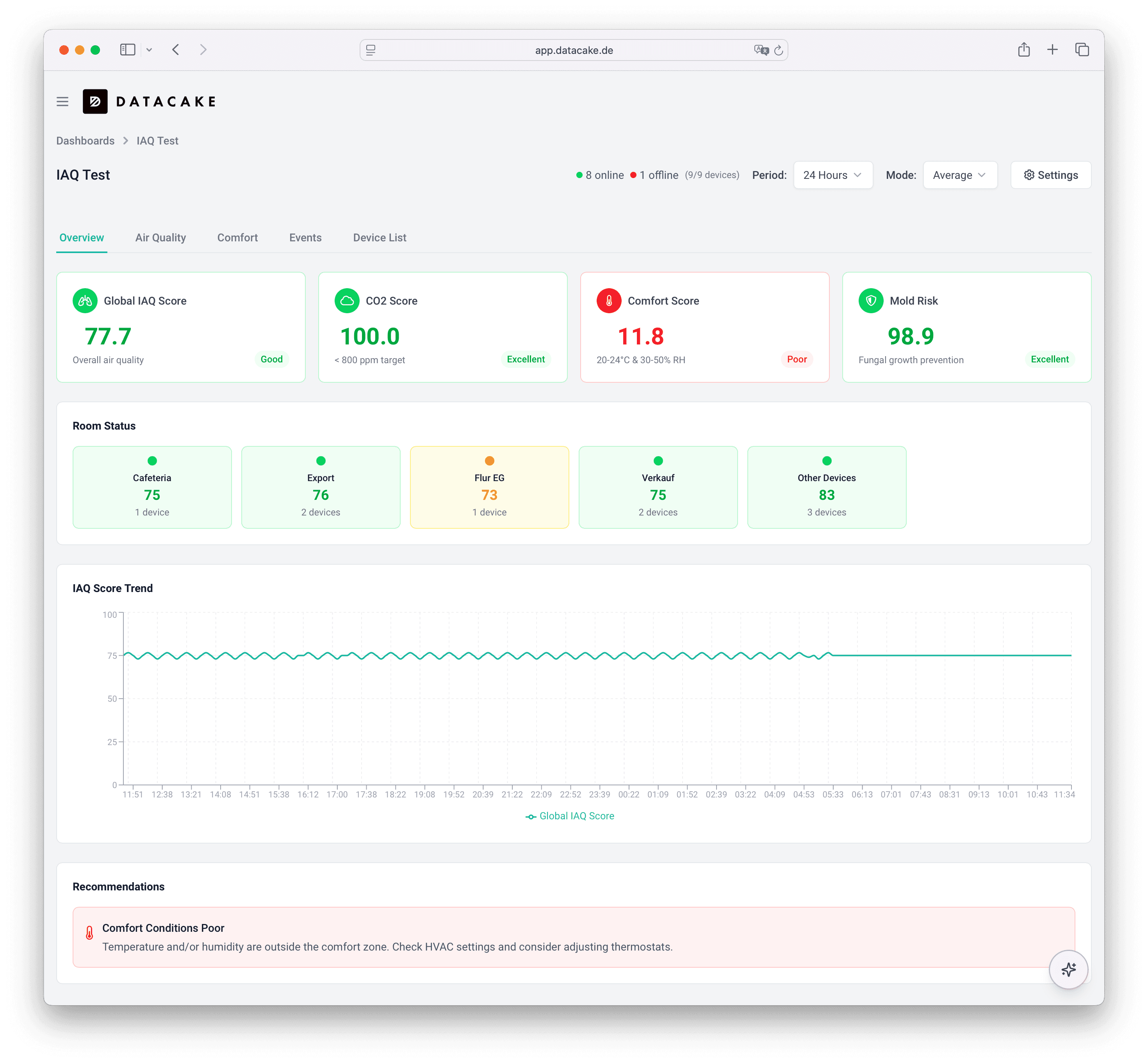The width and height of the screenshot is (1148, 1063).
Task: Click the Comfort Score thermometer icon
Action: (x=608, y=301)
